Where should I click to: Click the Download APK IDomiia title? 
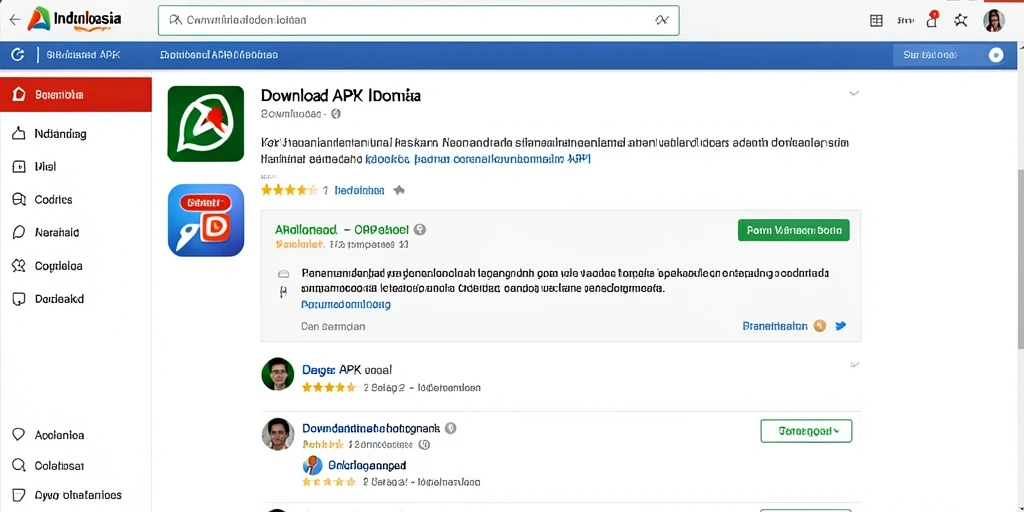(x=341, y=95)
